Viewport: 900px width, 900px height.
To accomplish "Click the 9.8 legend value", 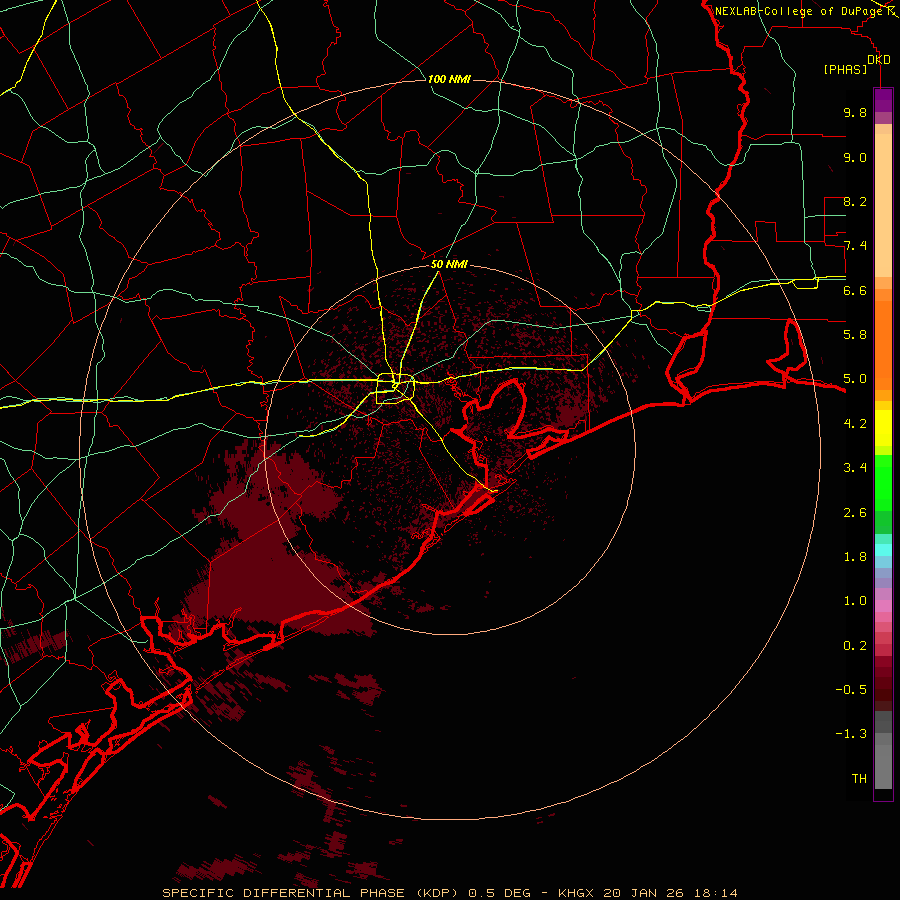I will (x=855, y=112).
